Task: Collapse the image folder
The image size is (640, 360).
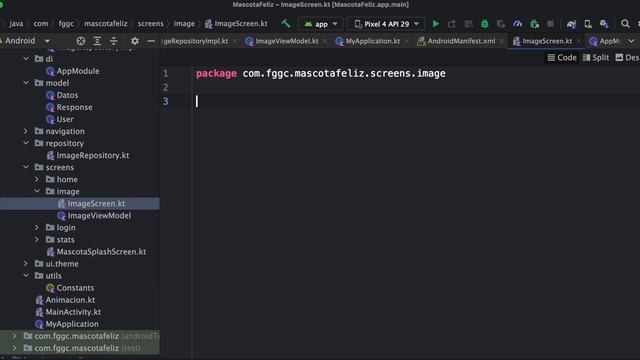Action: coord(37,191)
